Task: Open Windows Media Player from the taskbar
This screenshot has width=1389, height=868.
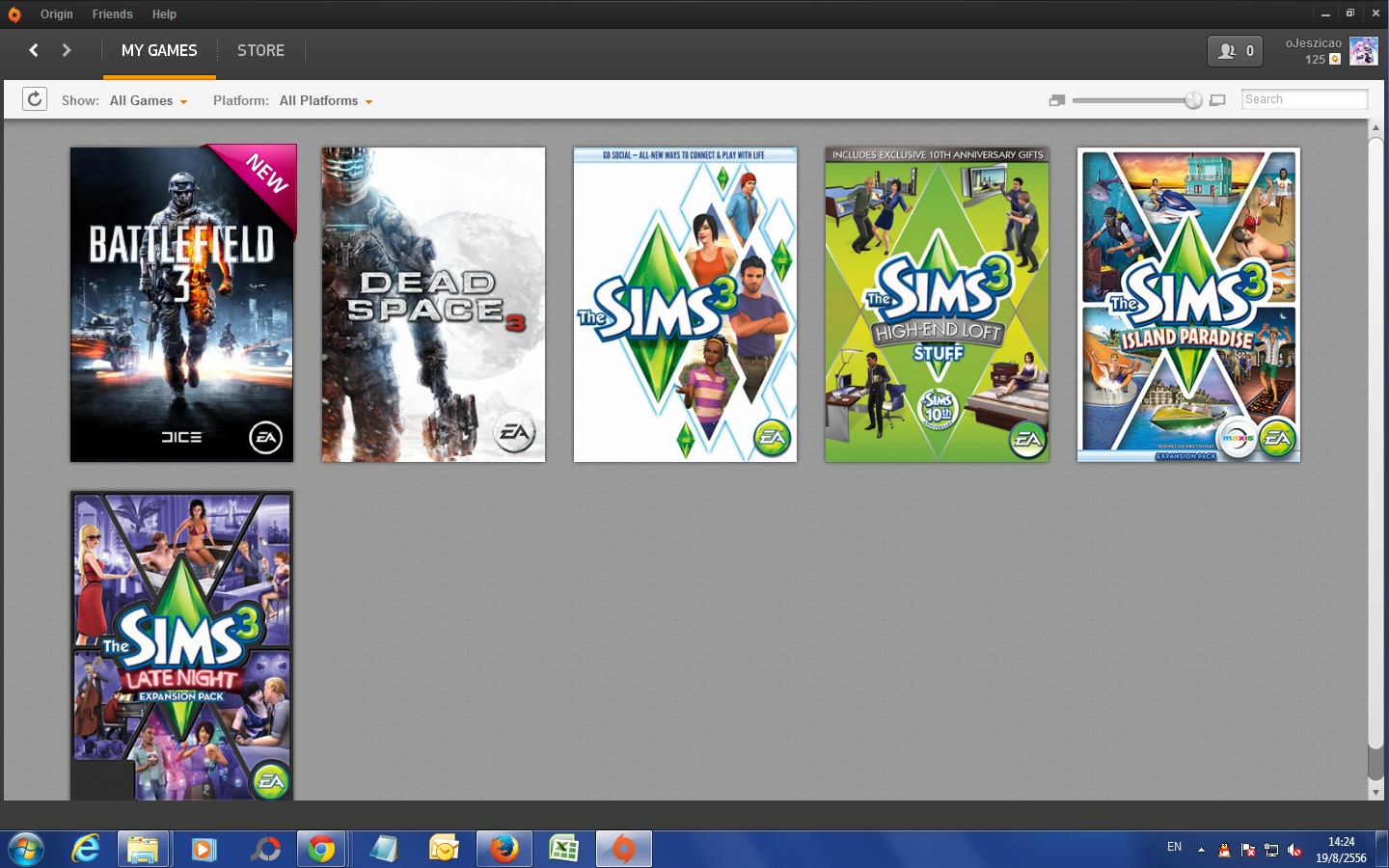Action: pos(204,850)
